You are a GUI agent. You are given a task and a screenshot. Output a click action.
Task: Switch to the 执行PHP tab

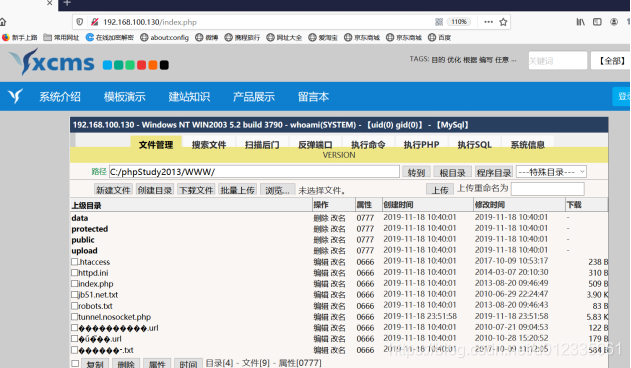(x=421, y=145)
